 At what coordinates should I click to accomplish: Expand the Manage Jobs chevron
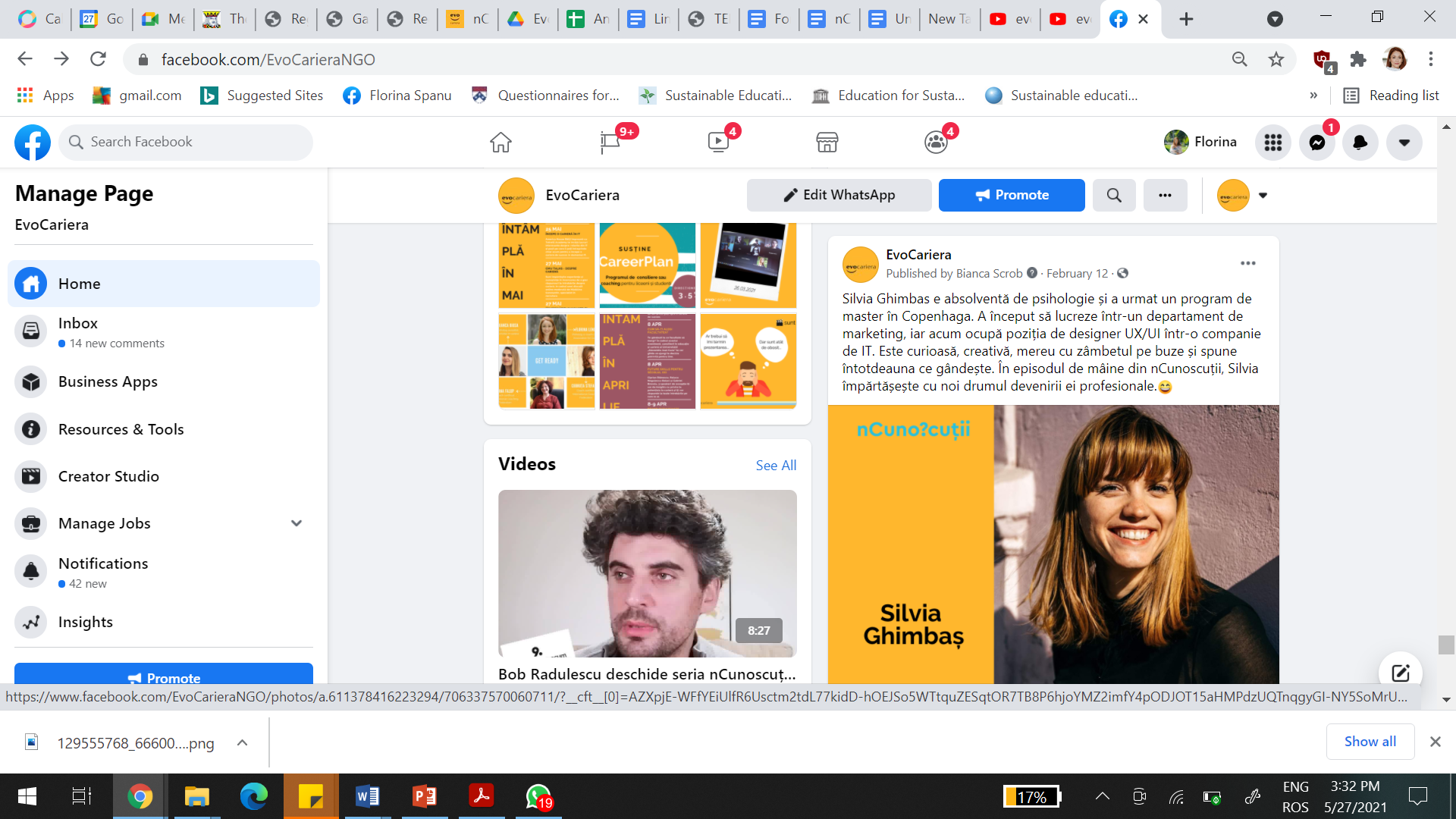(x=297, y=523)
